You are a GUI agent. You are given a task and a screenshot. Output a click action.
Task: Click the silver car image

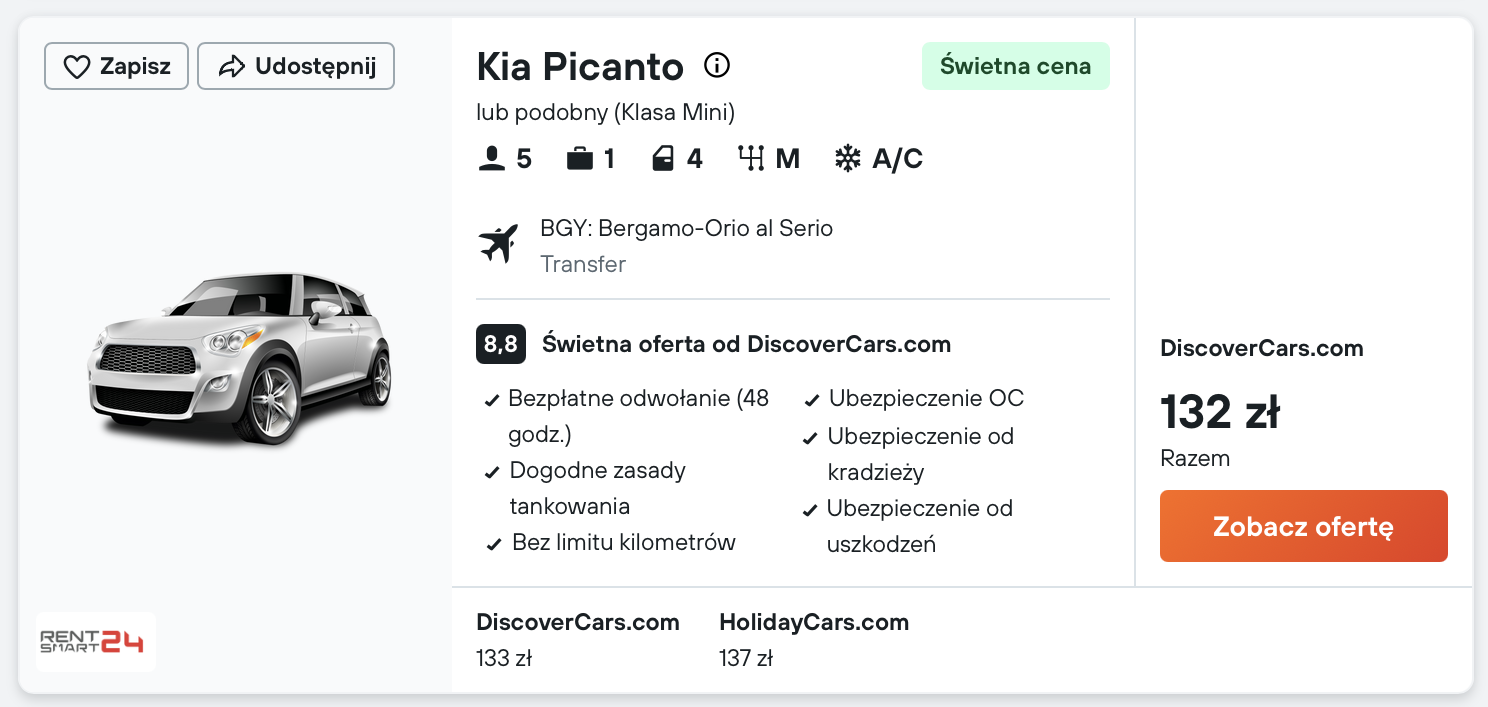pos(240,357)
